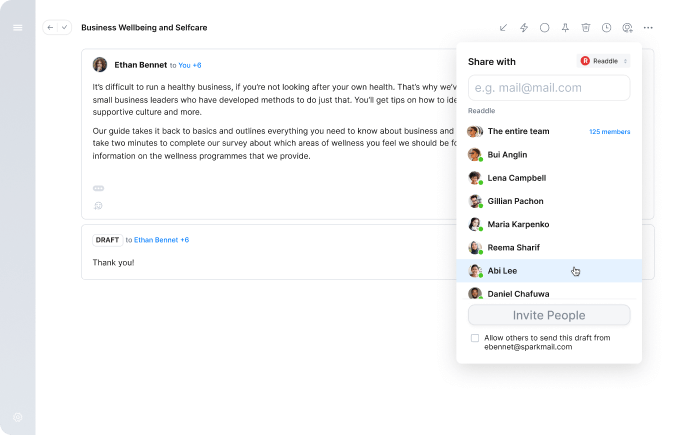Open the DRAFT label badge

click(x=108, y=240)
